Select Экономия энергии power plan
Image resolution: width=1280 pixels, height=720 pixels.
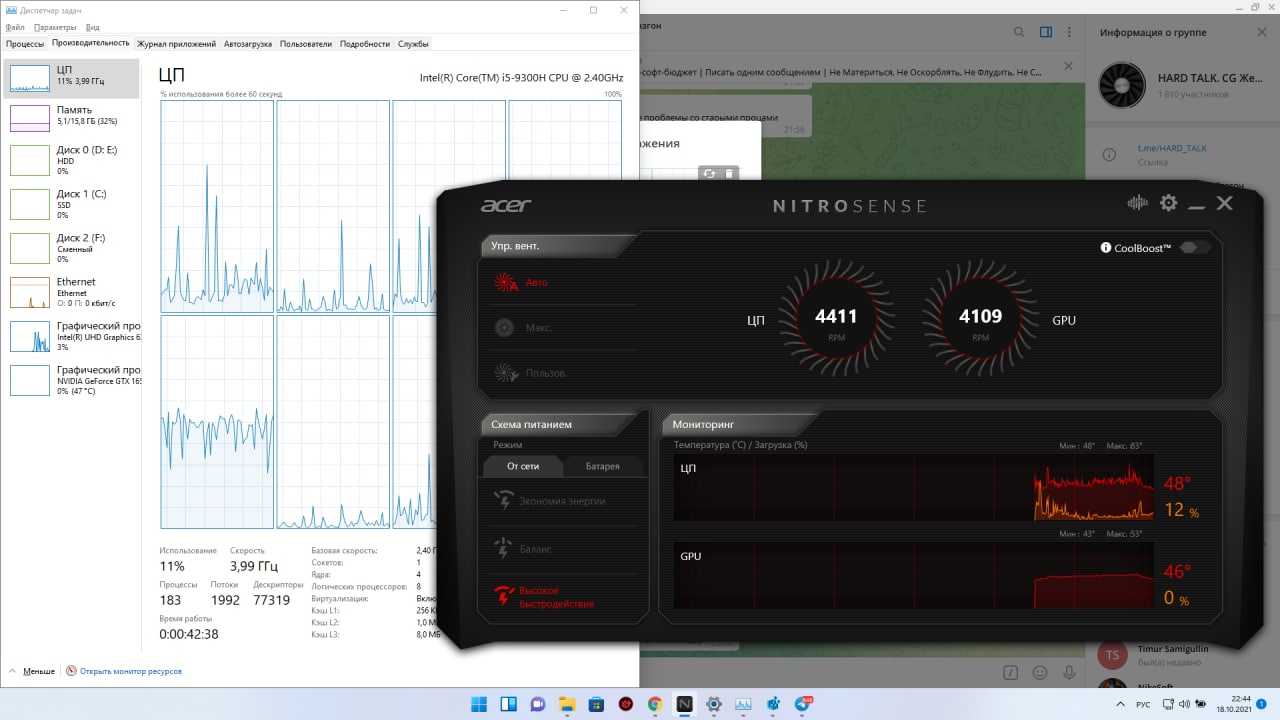562,501
